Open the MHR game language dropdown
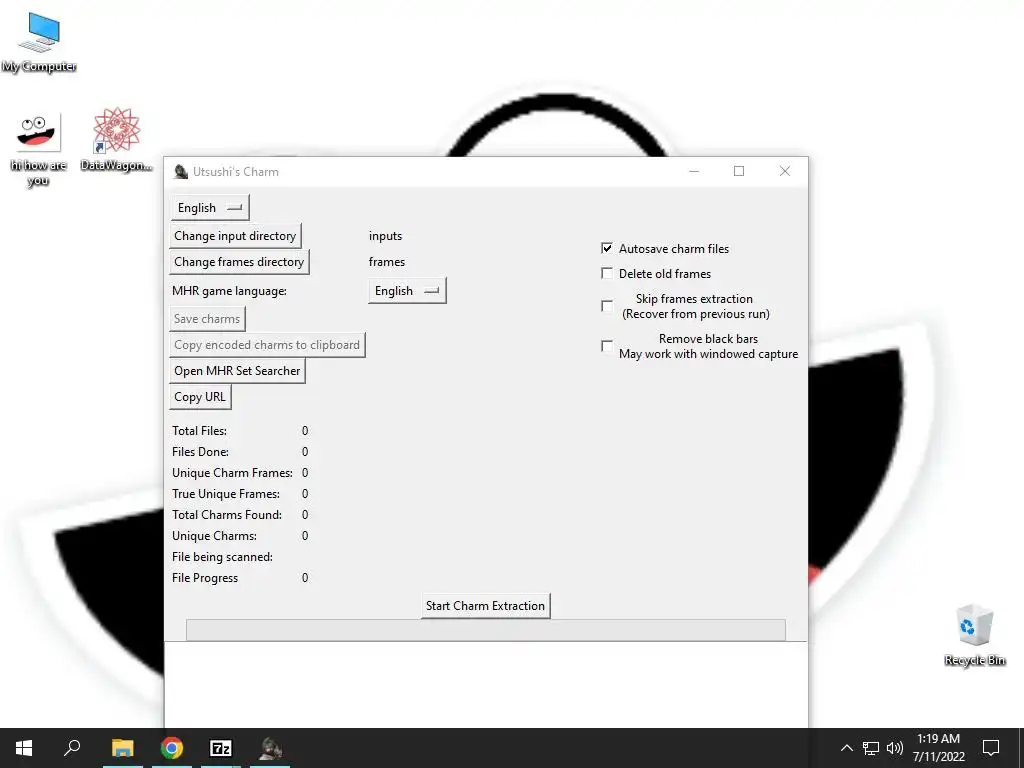The height and width of the screenshot is (768, 1024). 407,291
